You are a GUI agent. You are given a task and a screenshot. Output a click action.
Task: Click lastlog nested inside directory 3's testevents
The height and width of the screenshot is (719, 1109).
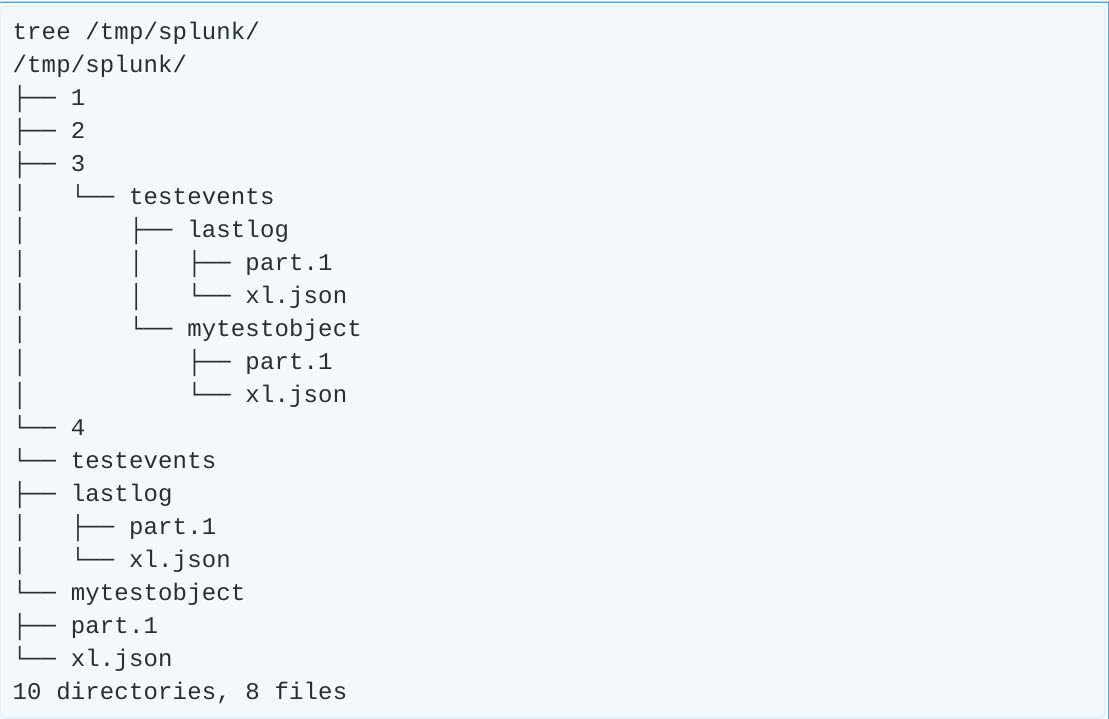point(238,230)
